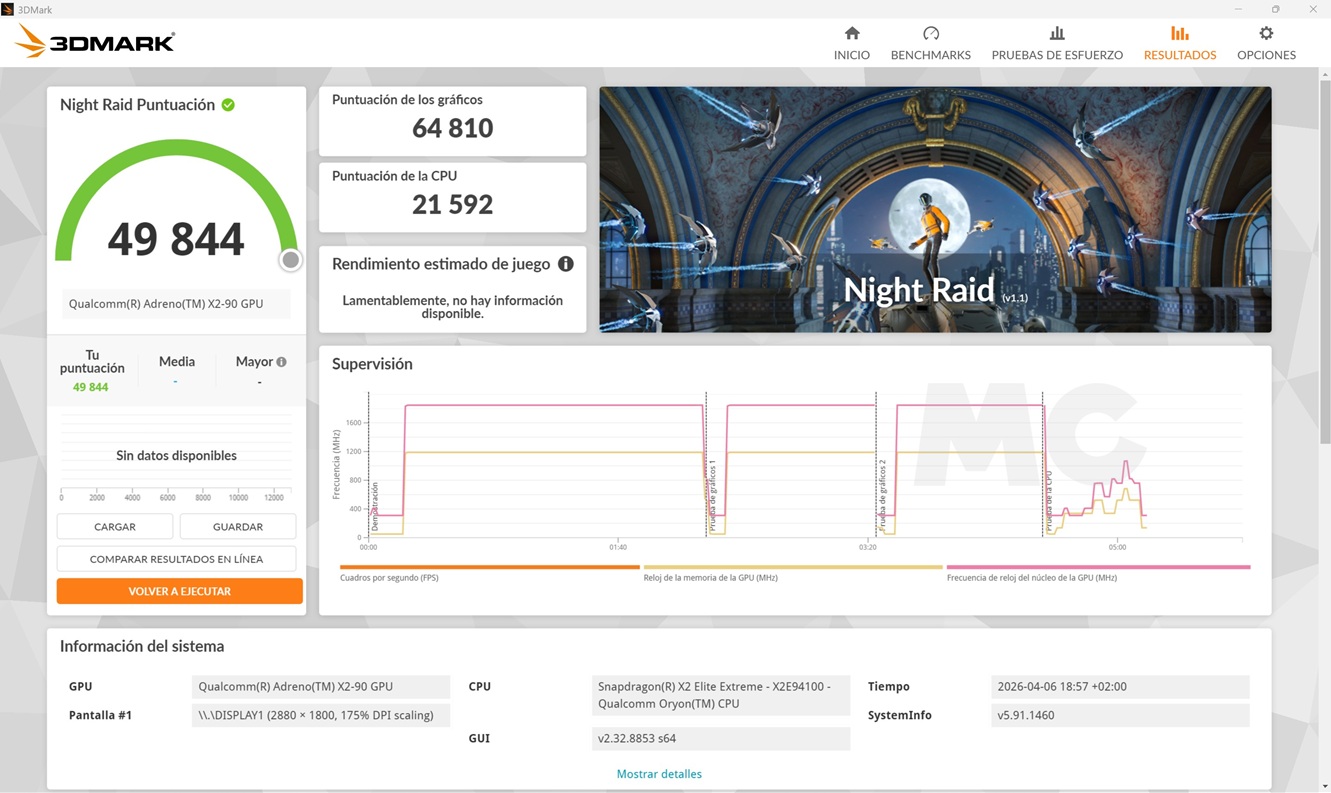Click the Night Raid preview image
Viewport: 1331px width, 793px height.
935,208
